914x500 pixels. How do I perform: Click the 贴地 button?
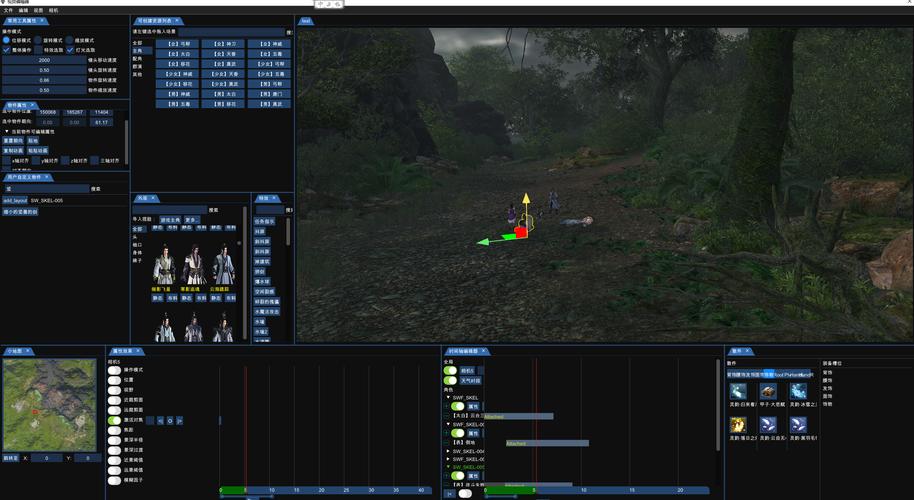tap(33, 140)
